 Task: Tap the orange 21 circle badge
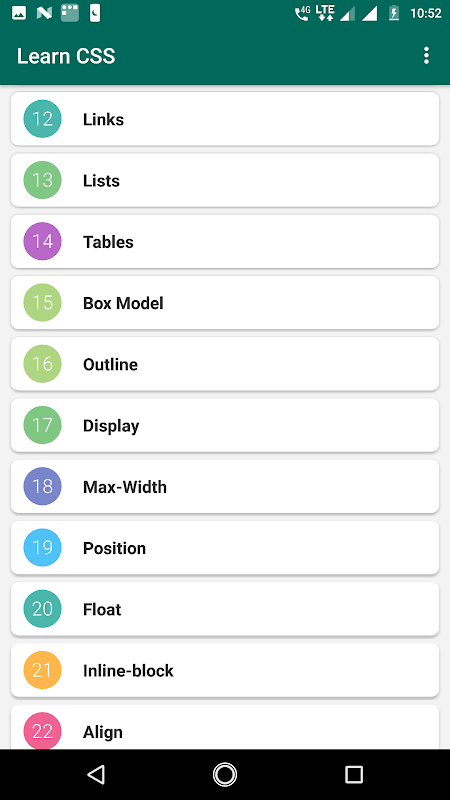click(x=42, y=670)
